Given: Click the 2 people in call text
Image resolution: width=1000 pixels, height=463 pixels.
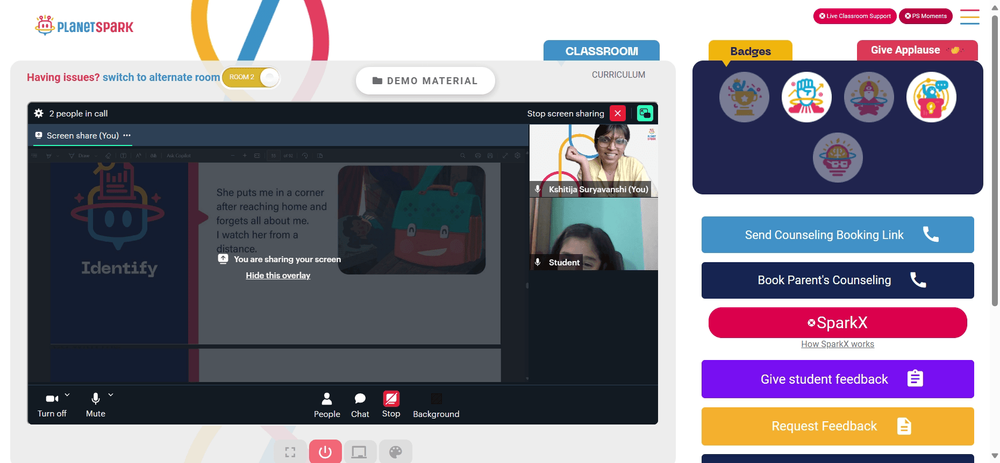Looking at the screenshot, I should (78, 114).
